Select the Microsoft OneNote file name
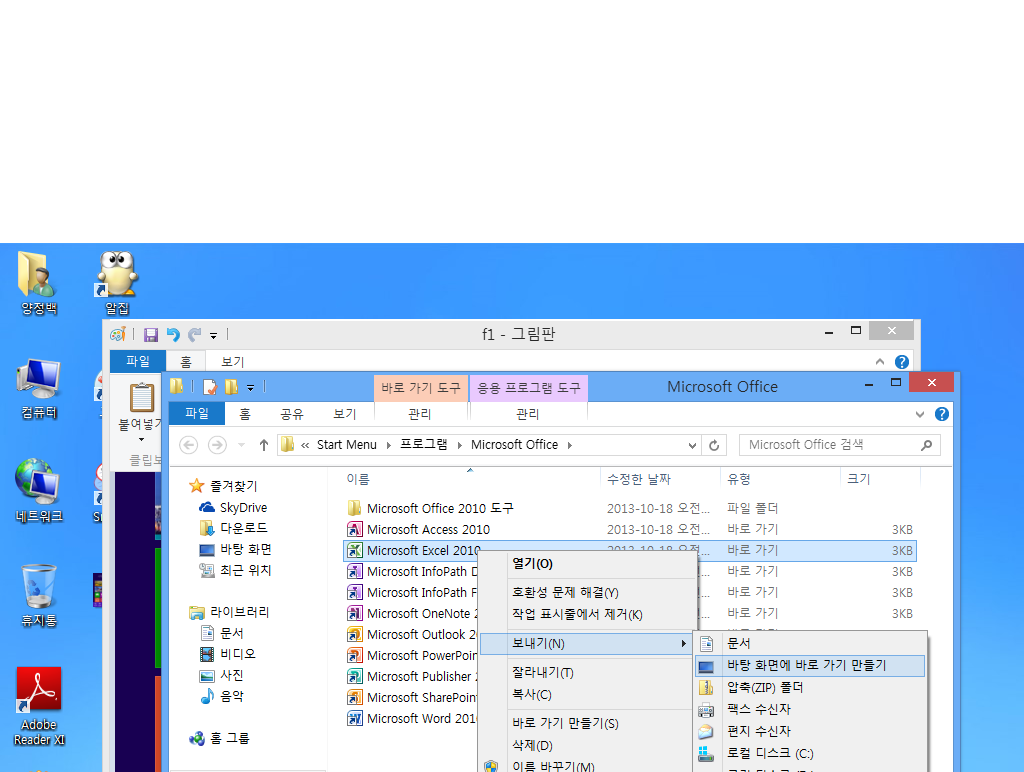This screenshot has width=1024, height=772. 422,613
